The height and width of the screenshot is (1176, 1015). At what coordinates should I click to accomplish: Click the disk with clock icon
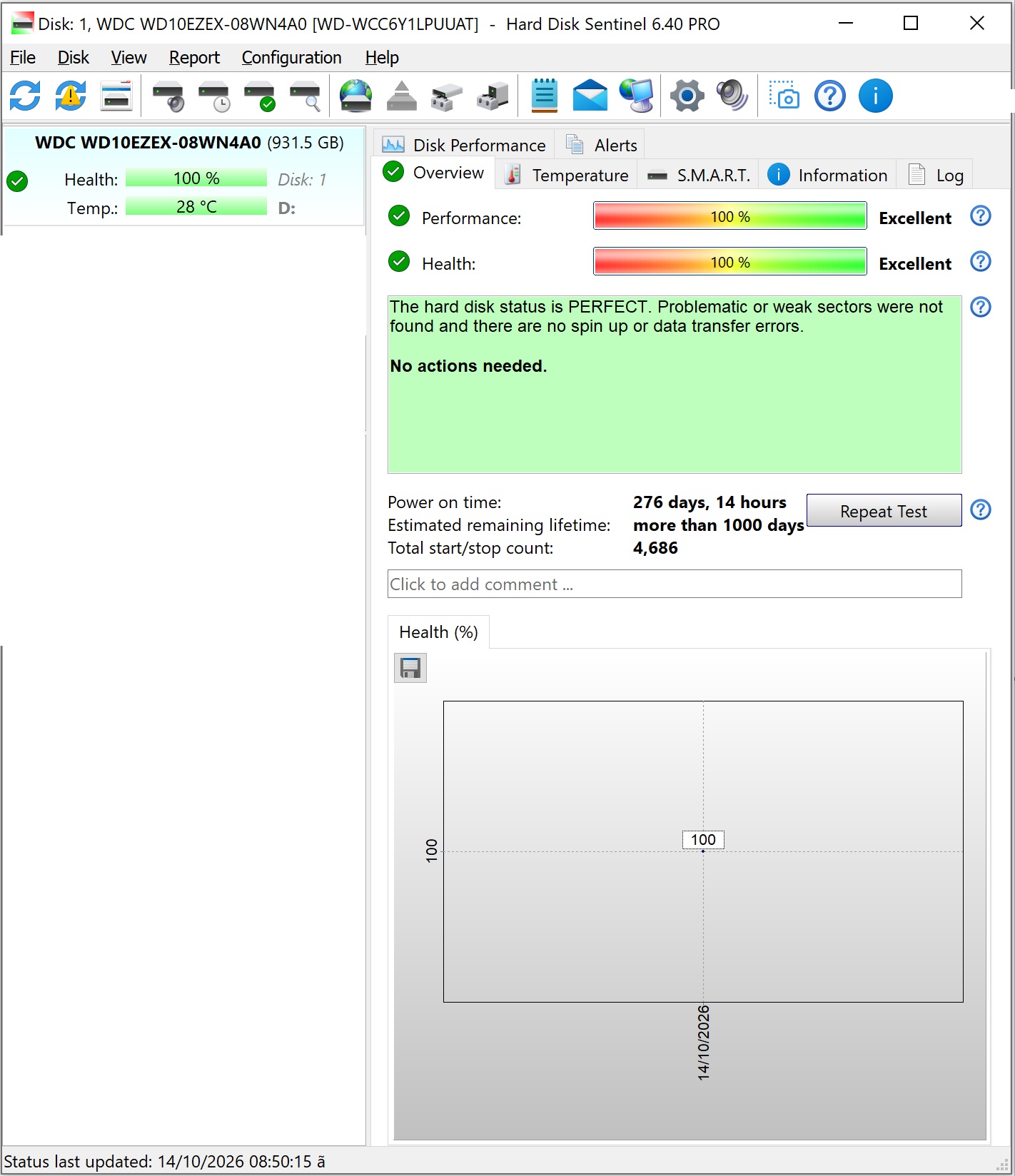point(214,96)
